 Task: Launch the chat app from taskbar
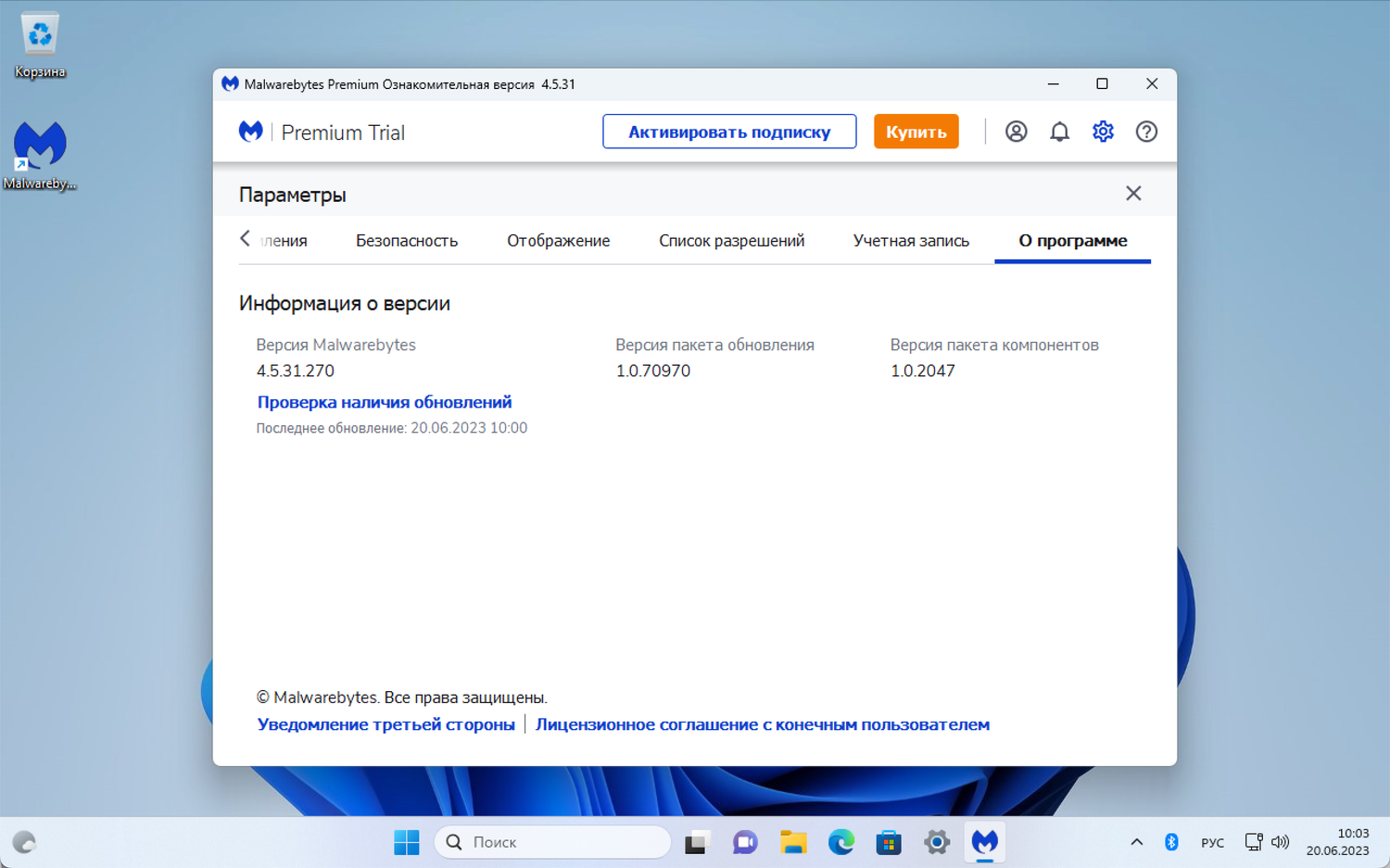(745, 842)
